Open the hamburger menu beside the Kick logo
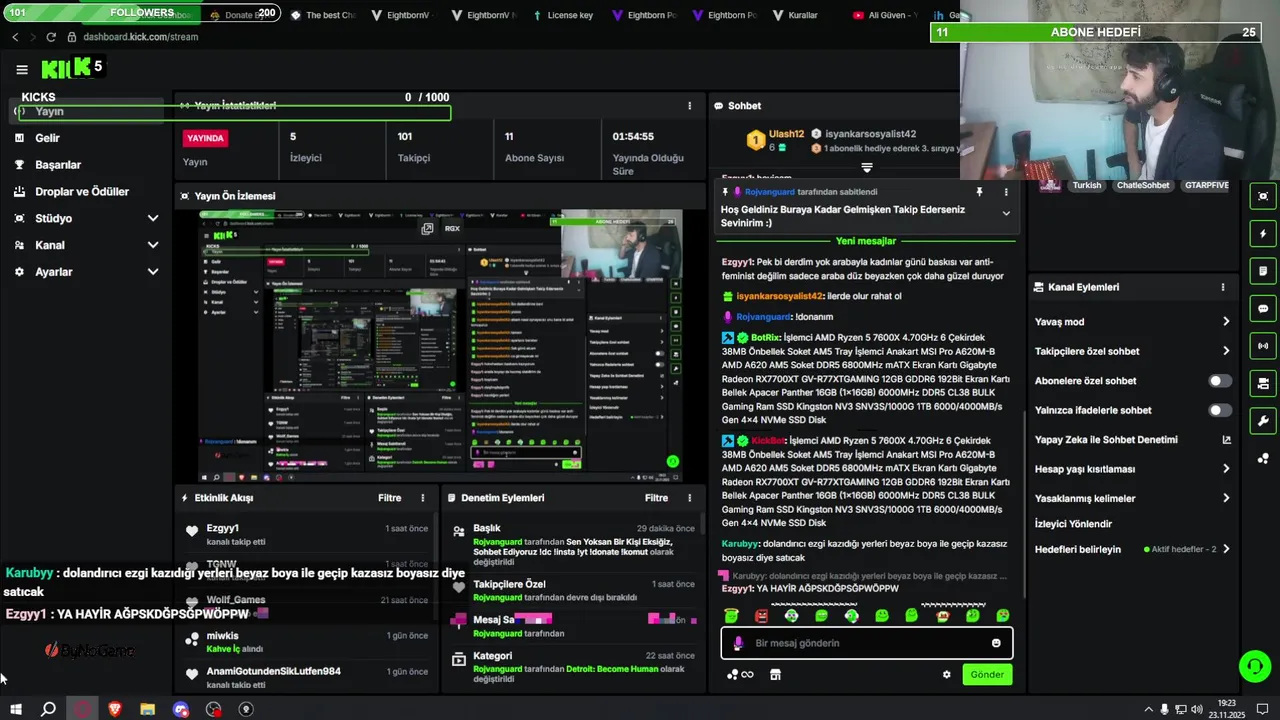1280x720 pixels. [x=22, y=69]
